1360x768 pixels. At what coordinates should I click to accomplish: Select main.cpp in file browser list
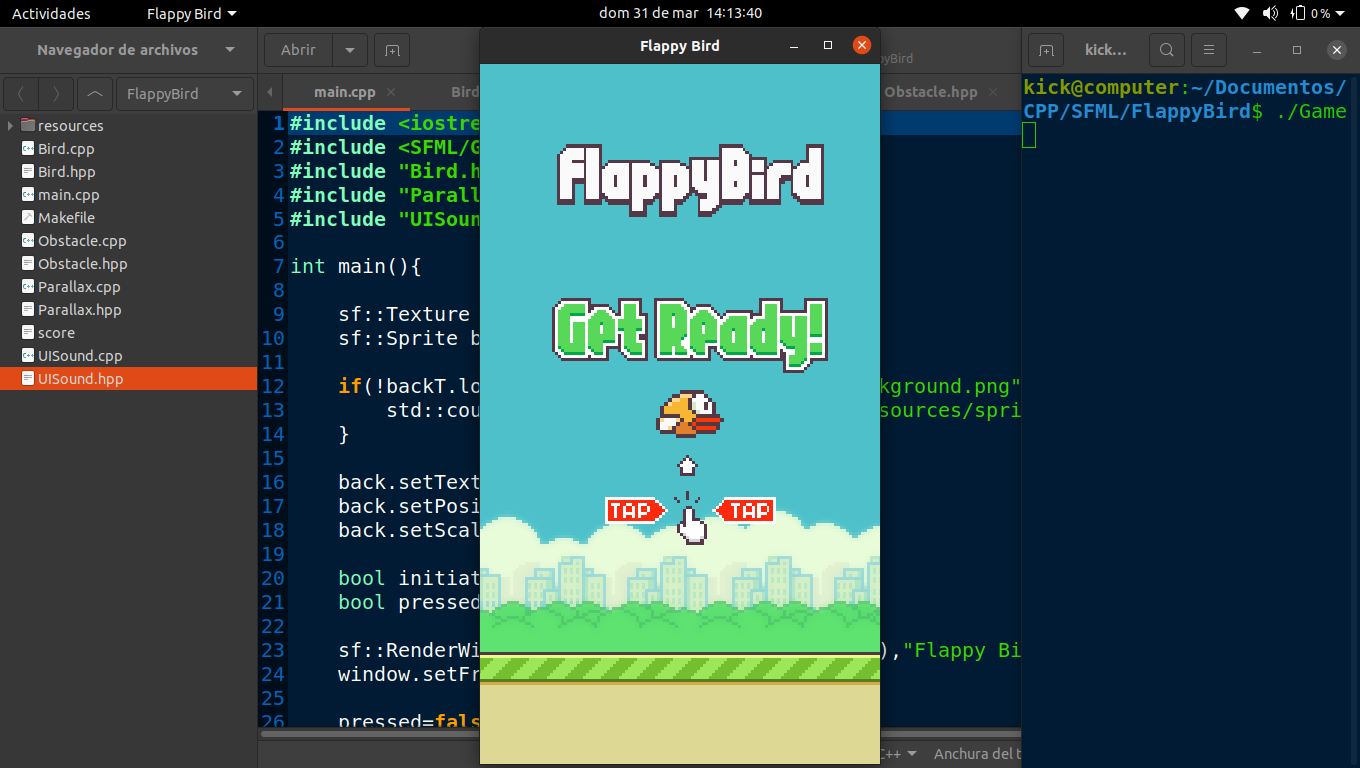pos(68,195)
